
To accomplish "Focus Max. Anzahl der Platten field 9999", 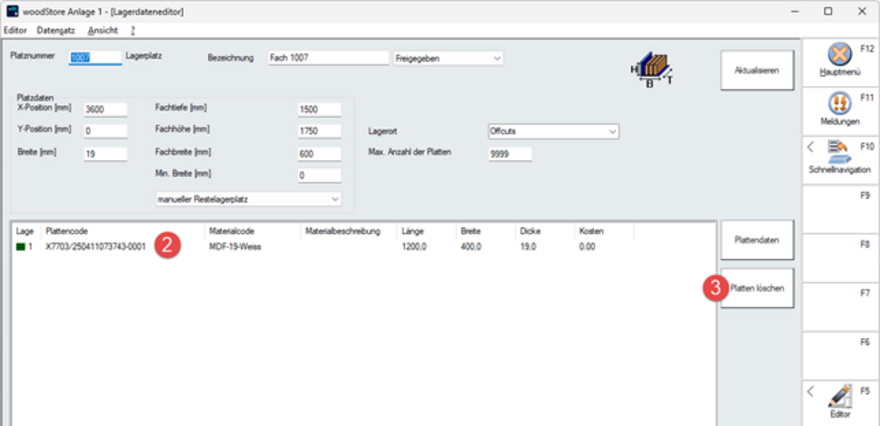I will coord(510,154).
